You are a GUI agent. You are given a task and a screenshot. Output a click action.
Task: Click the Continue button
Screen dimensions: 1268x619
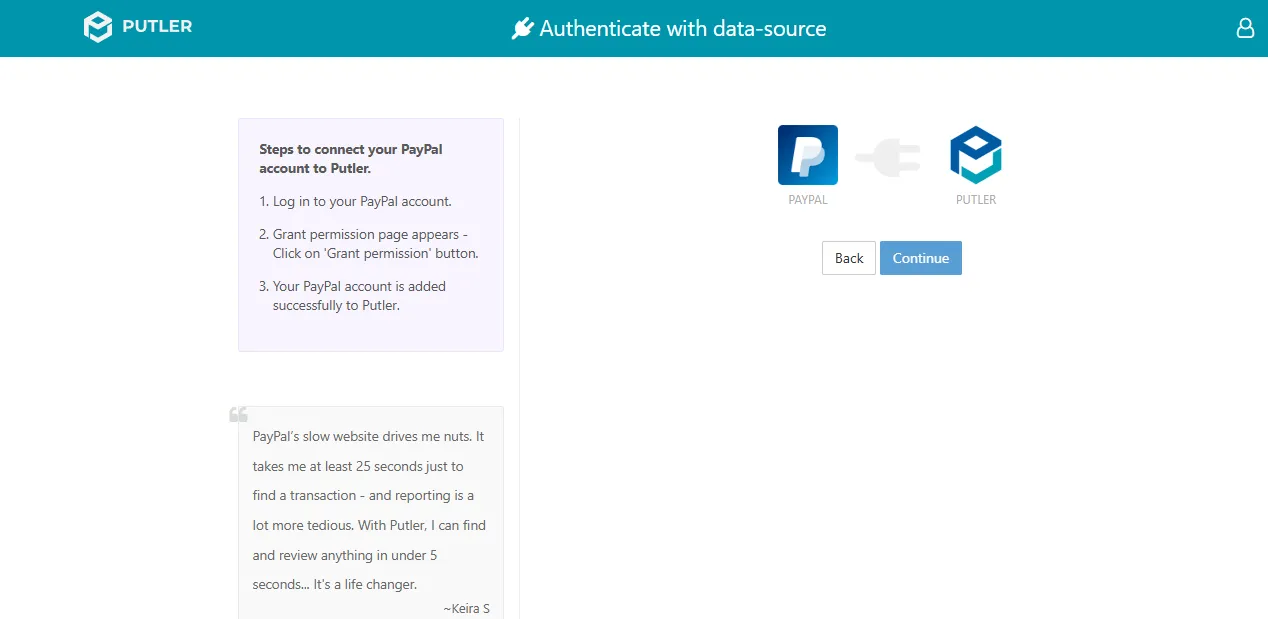[x=921, y=258]
